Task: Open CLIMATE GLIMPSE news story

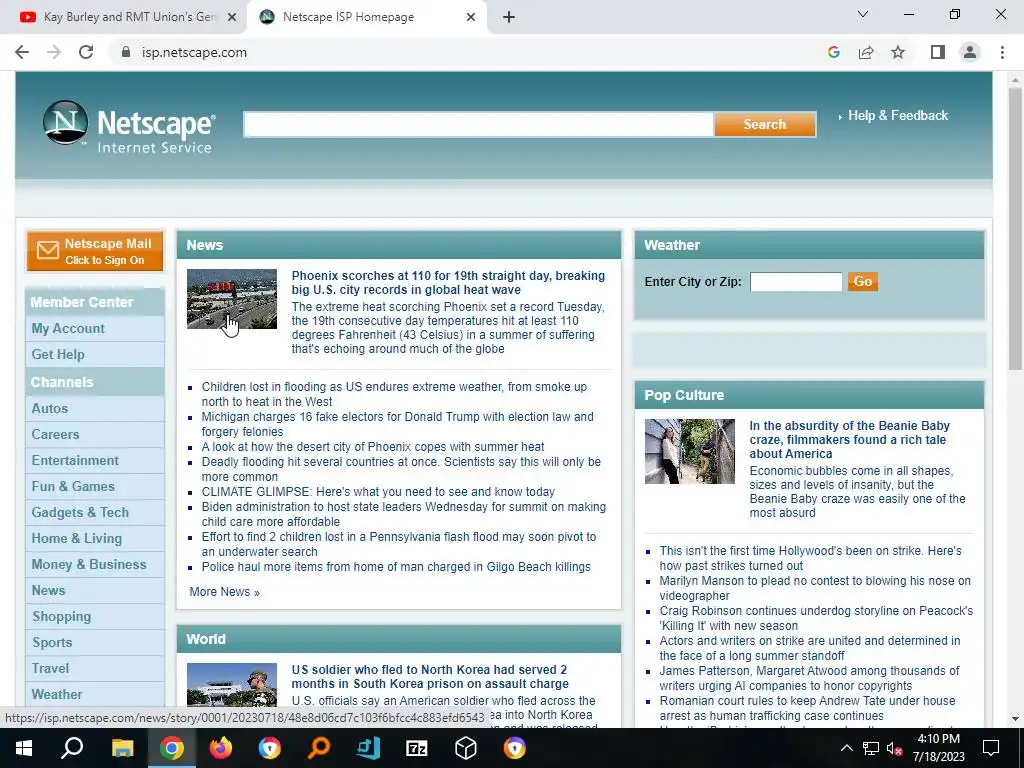Action: [x=378, y=492]
